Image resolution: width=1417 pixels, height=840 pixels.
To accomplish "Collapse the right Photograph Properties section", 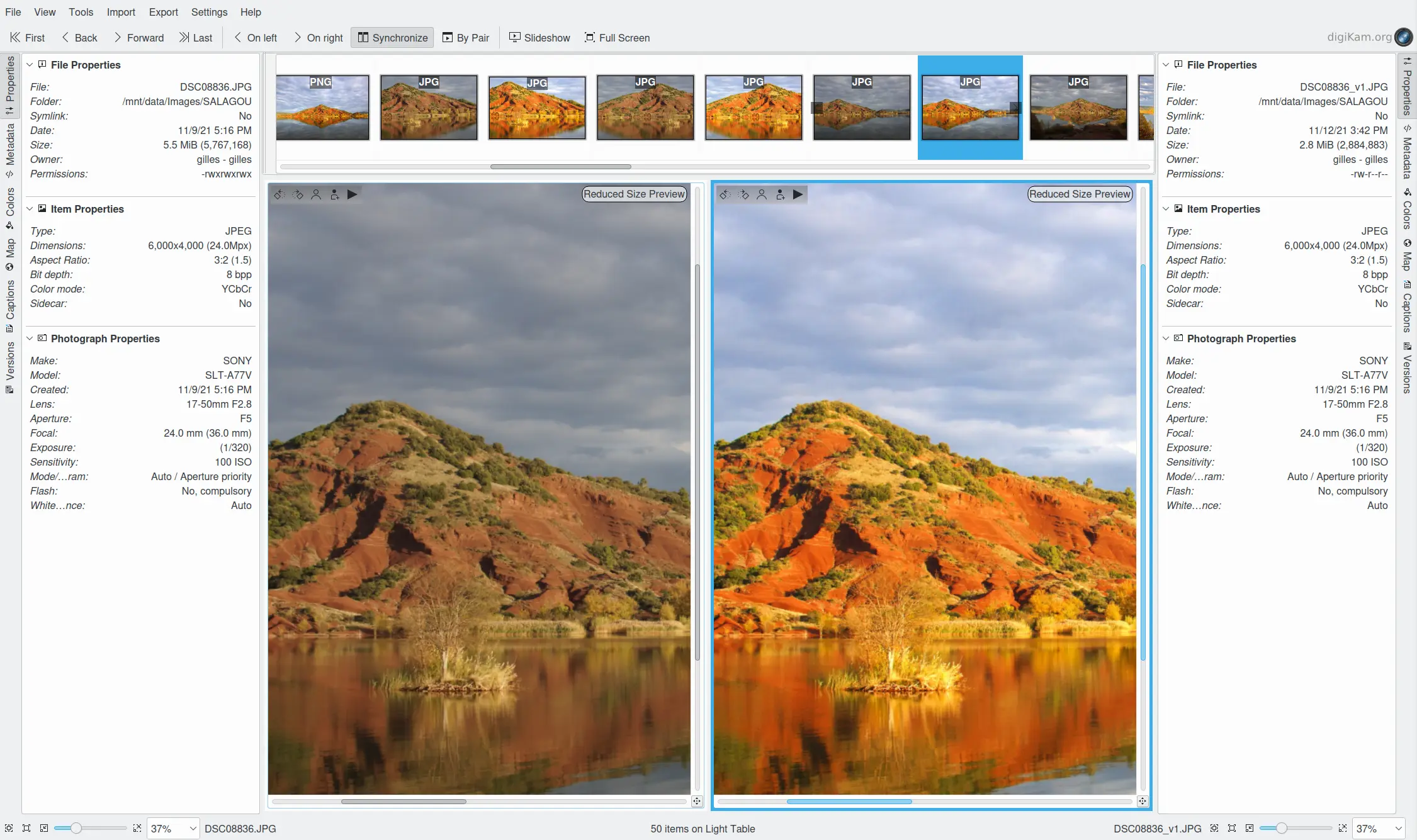I will click(1166, 339).
